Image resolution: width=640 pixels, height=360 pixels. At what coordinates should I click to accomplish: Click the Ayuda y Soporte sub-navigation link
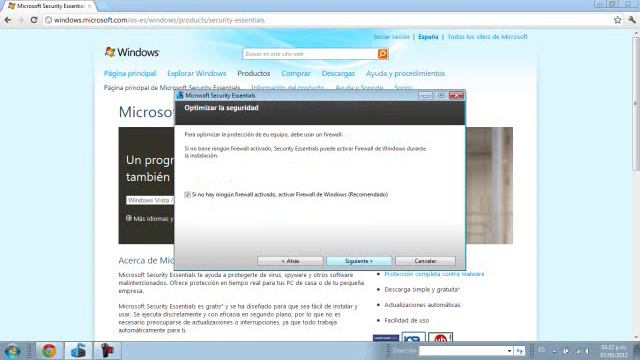click(359, 88)
